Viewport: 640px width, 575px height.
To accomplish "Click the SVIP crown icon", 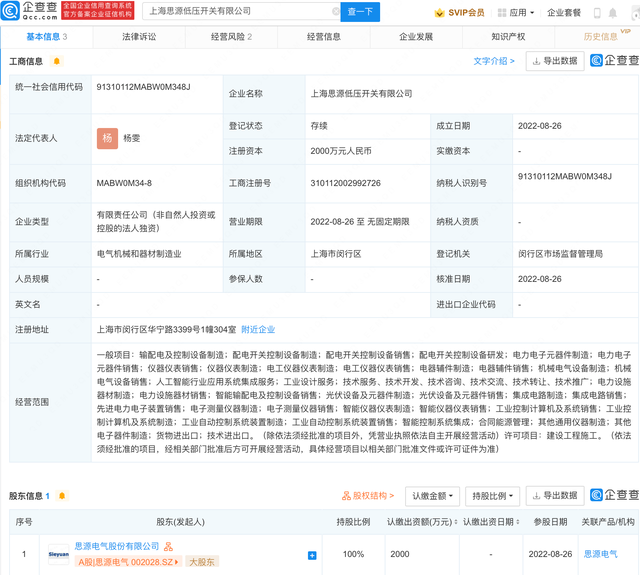I will click(x=439, y=13).
